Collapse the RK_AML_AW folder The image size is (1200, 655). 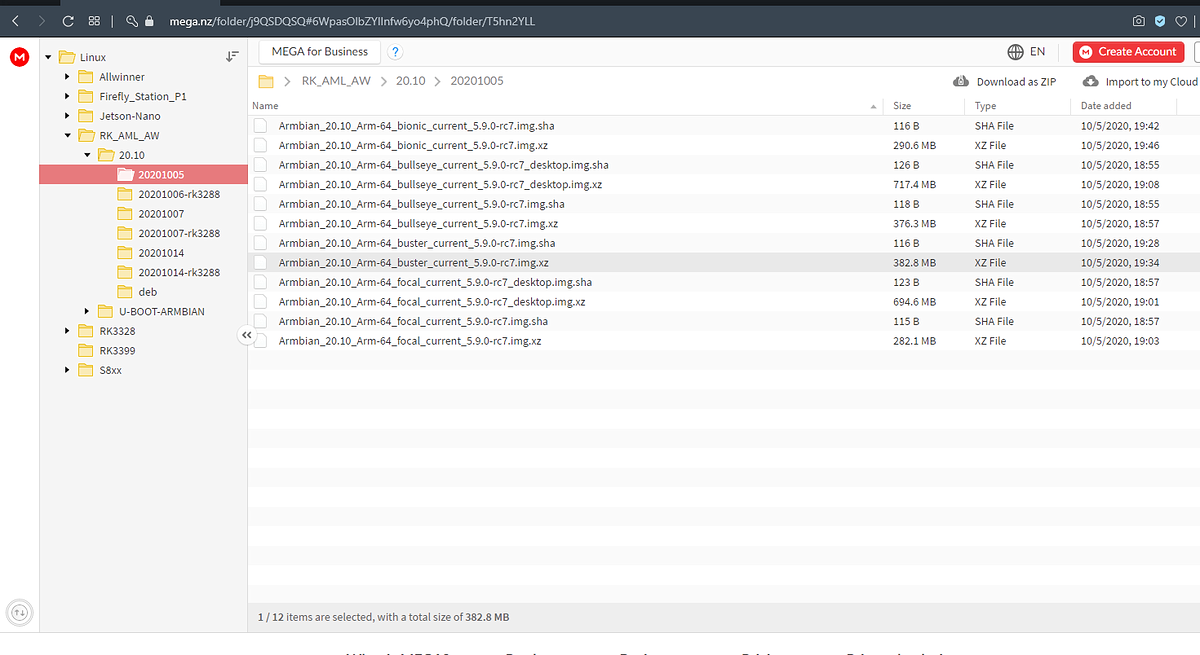tap(67, 135)
